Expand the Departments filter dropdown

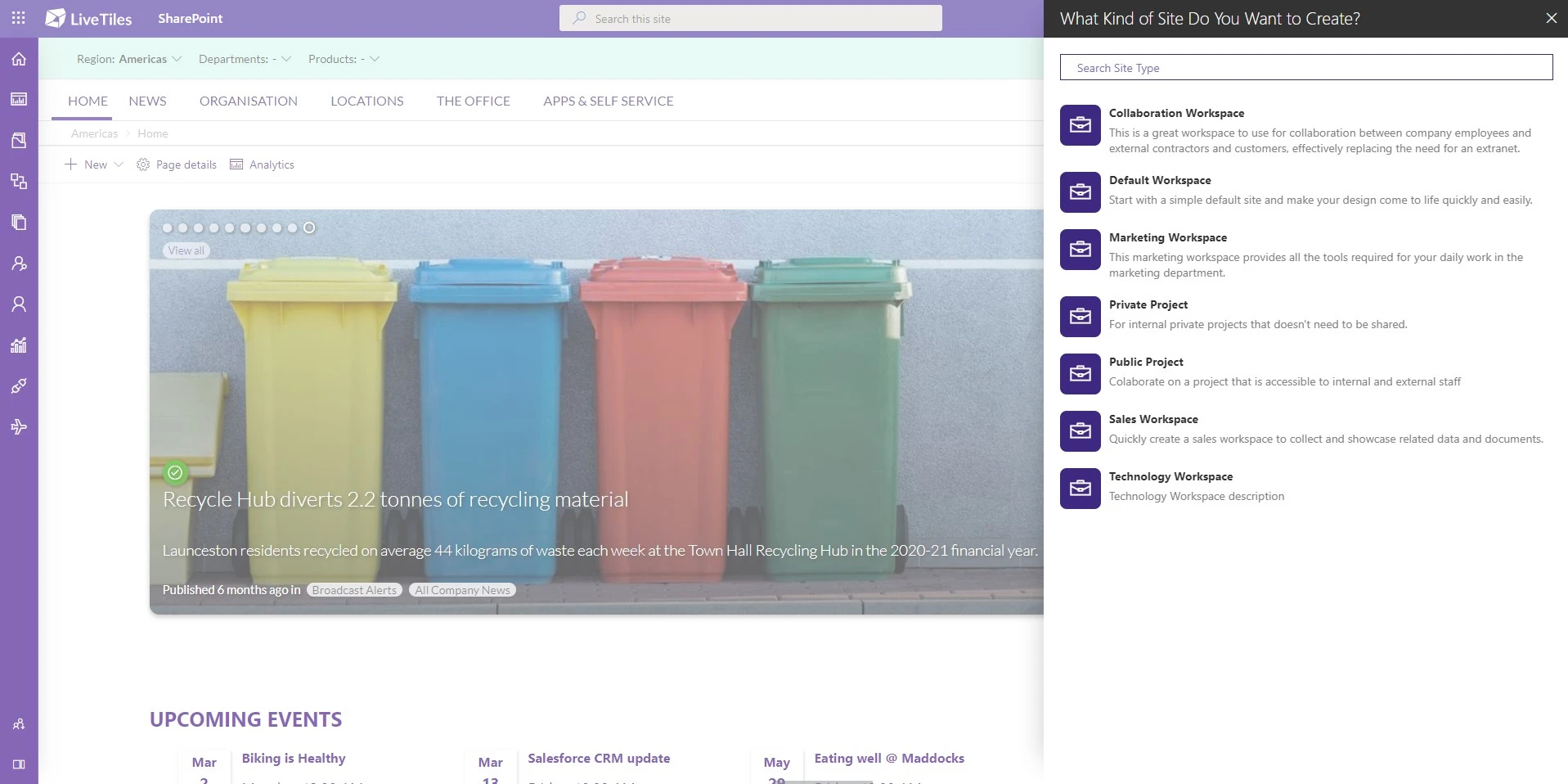[x=245, y=59]
